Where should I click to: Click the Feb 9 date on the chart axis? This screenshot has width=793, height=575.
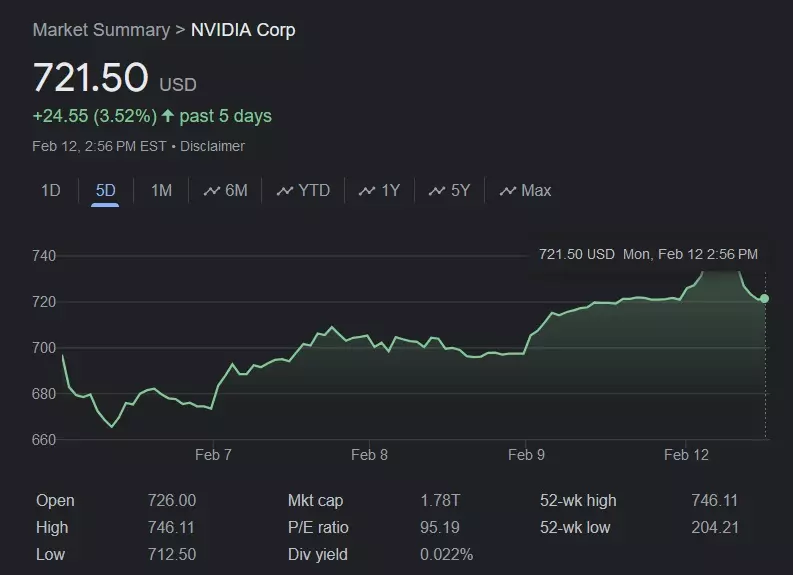point(526,455)
